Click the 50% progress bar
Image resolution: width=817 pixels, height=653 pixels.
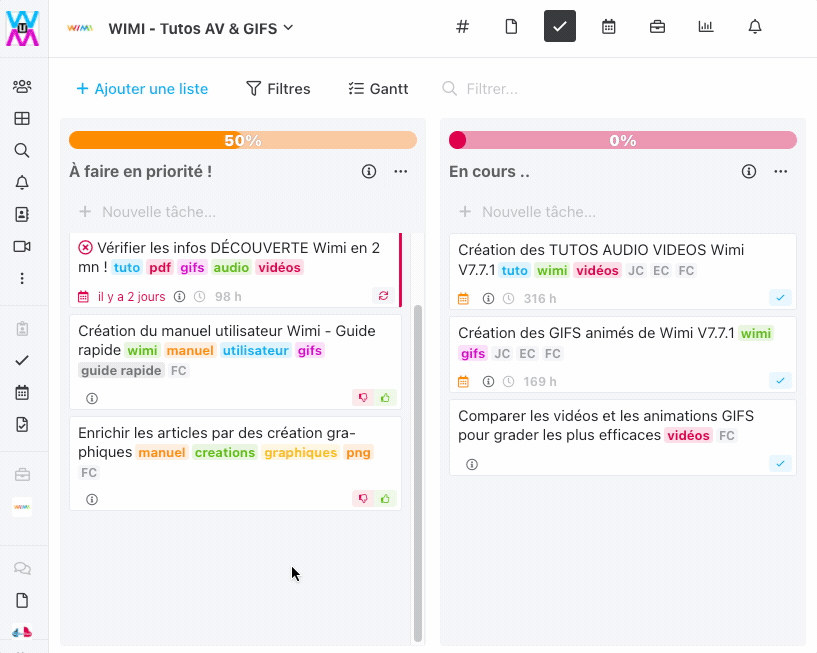(x=243, y=140)
